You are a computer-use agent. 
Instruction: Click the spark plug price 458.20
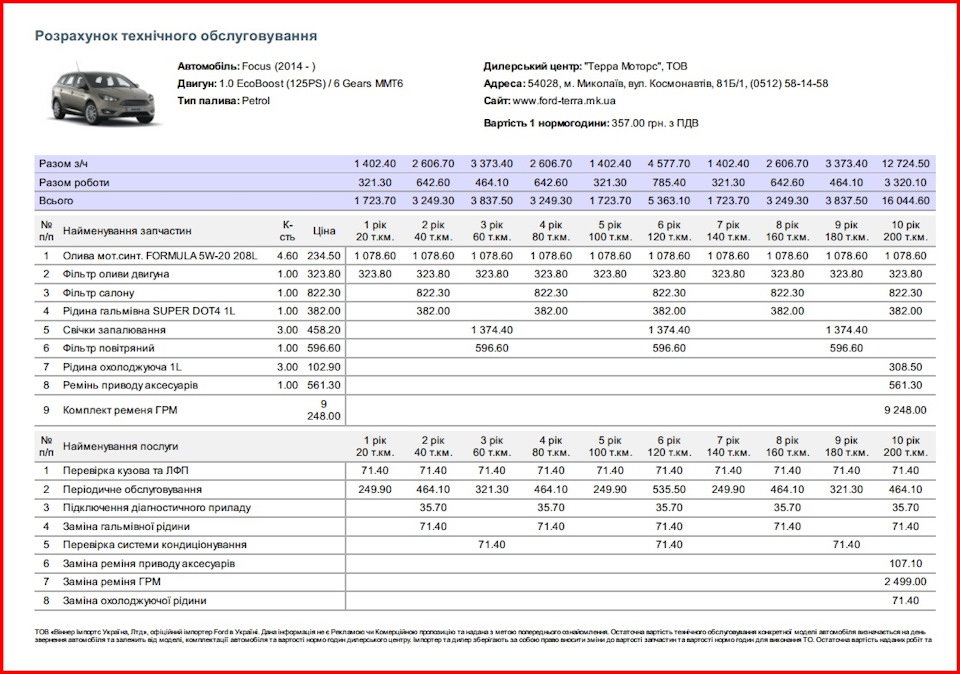point(323,330)
